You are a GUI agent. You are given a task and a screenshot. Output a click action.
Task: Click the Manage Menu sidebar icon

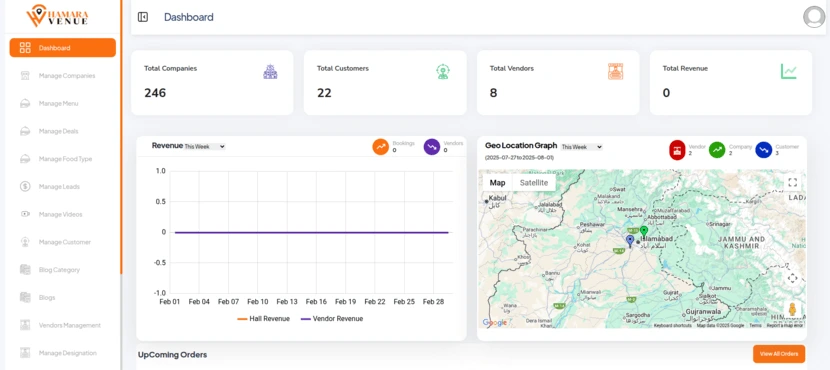click(25, 103)
